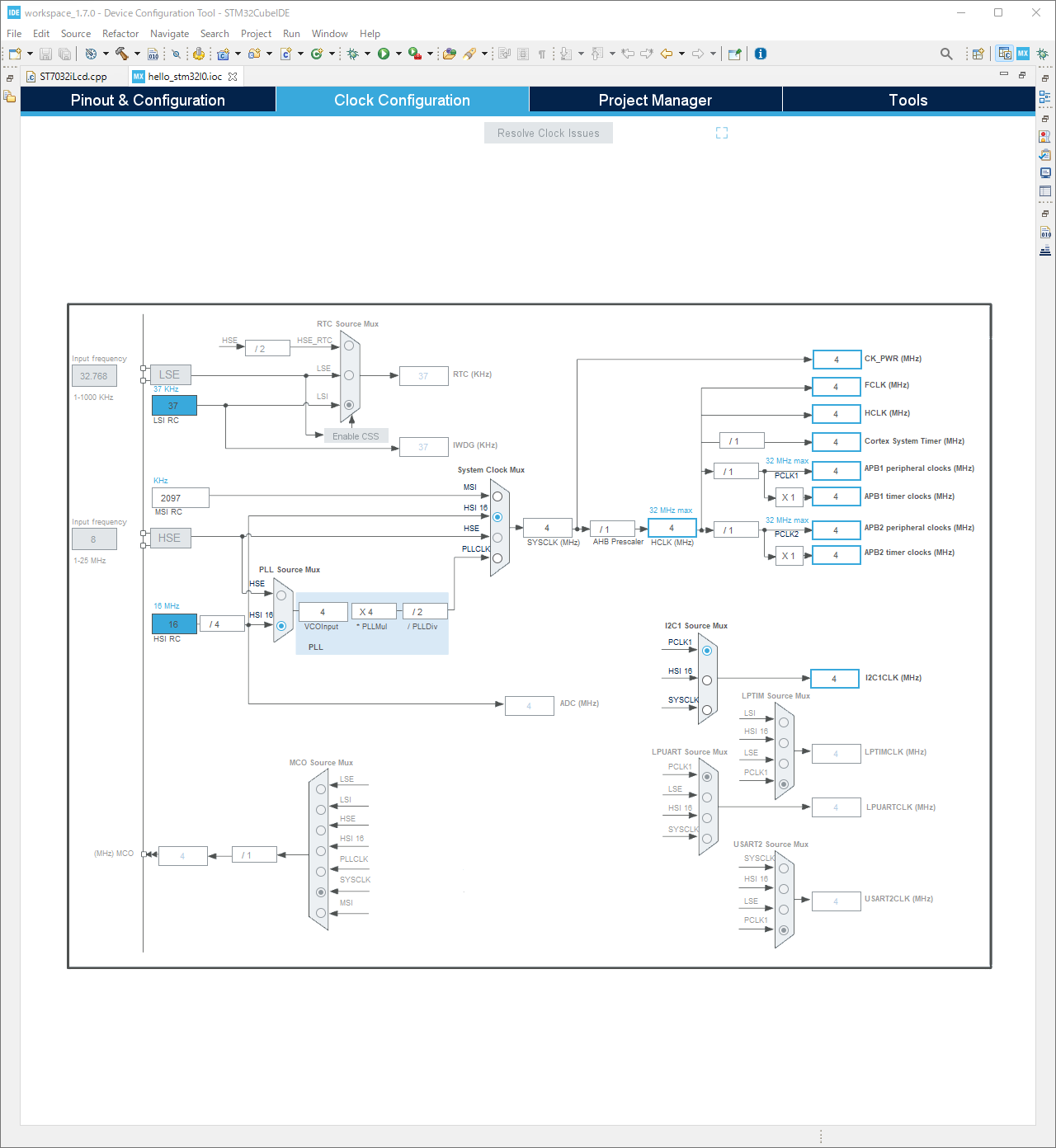This screenshot has height=1148, width=1056.
Task: Switch to the MX Device Configuration perspective
Action: 1023,54
